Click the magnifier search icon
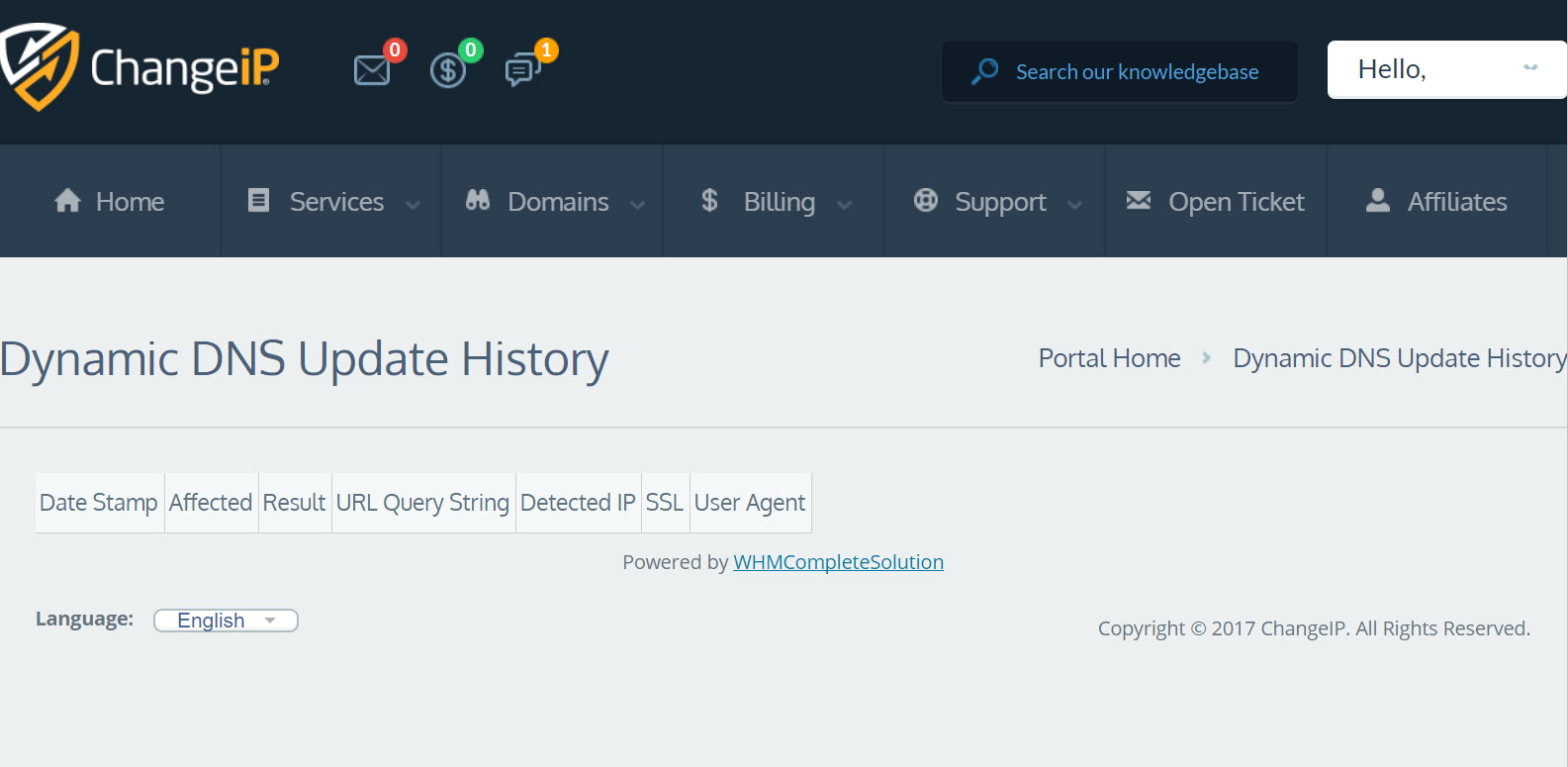1568x767 pixels. click(x=984, y=71)
